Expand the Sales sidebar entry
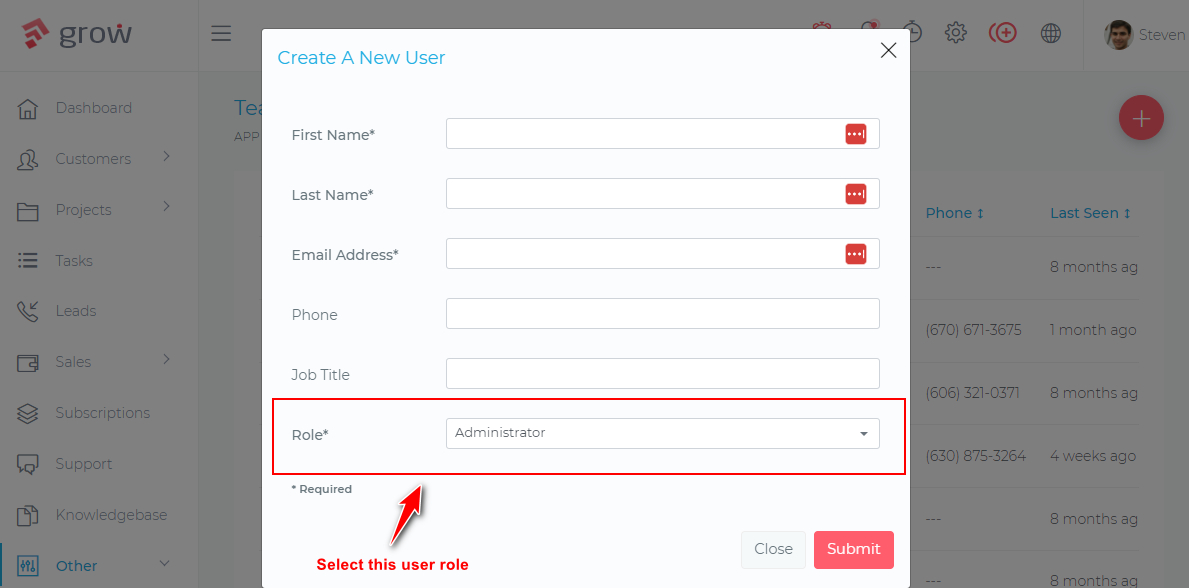Screen dimensions: 1189x588 [75, 362]
